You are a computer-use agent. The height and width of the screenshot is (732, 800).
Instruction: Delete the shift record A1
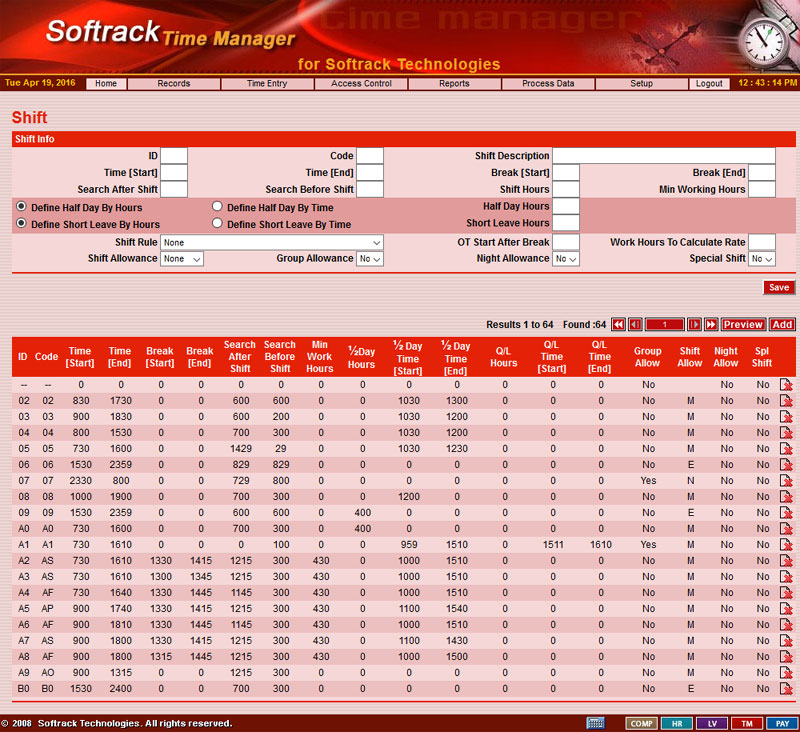click(786, 545)
